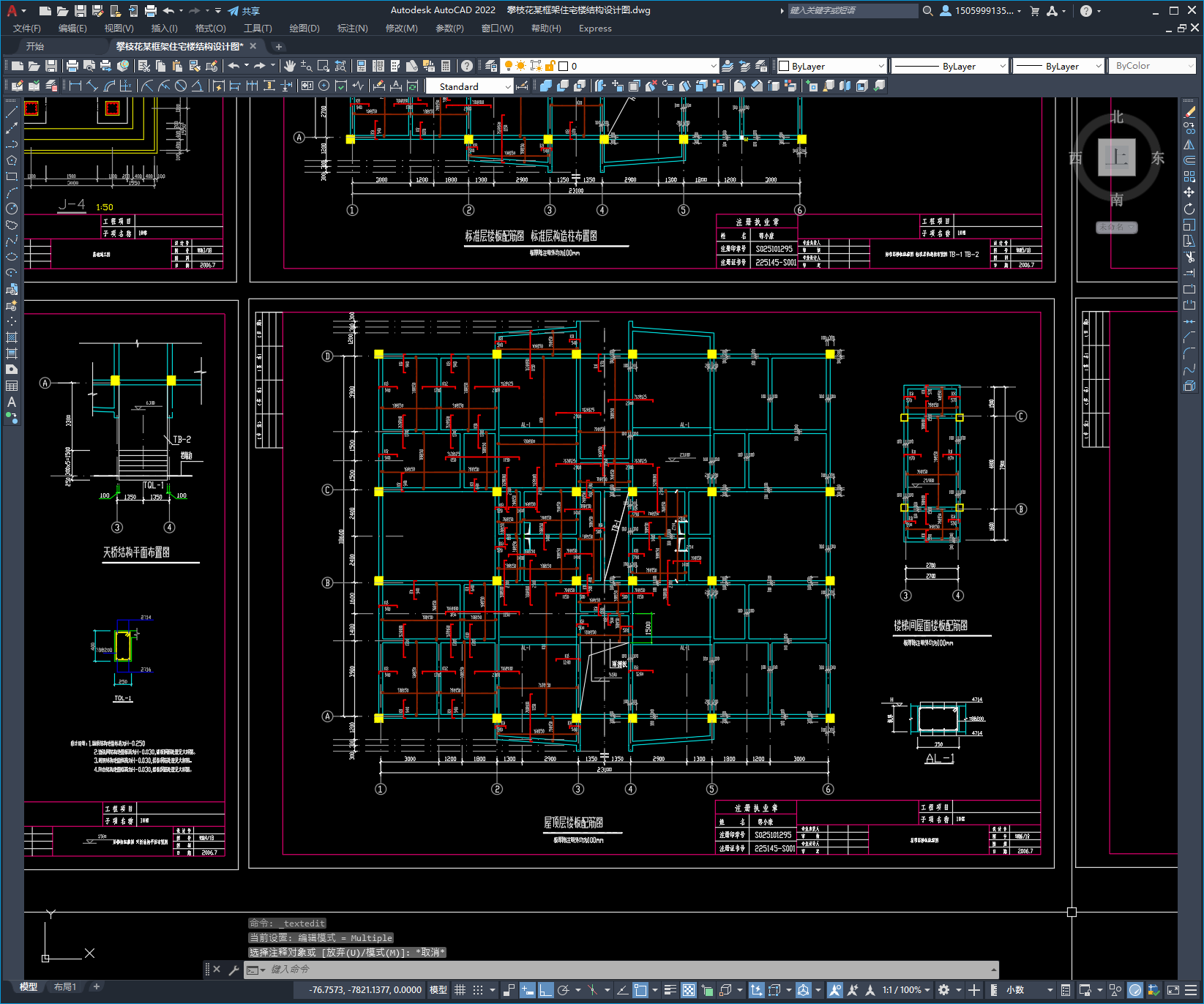Open the Plot print icon
The height and width of the screenshot is (1004, 1204).
(x=72, y=66)
